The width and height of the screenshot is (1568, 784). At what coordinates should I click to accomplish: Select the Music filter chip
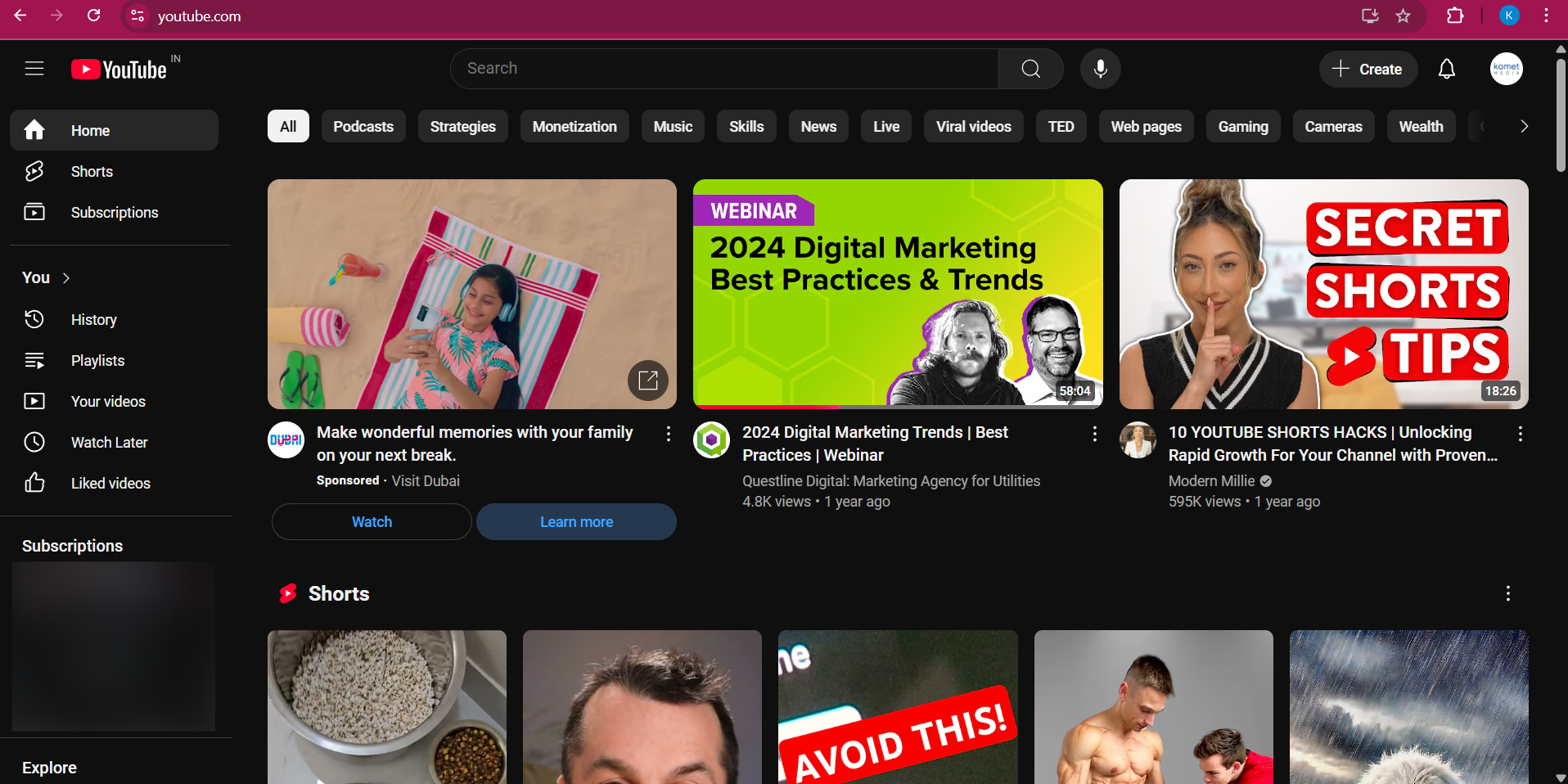tap(673, 126)
